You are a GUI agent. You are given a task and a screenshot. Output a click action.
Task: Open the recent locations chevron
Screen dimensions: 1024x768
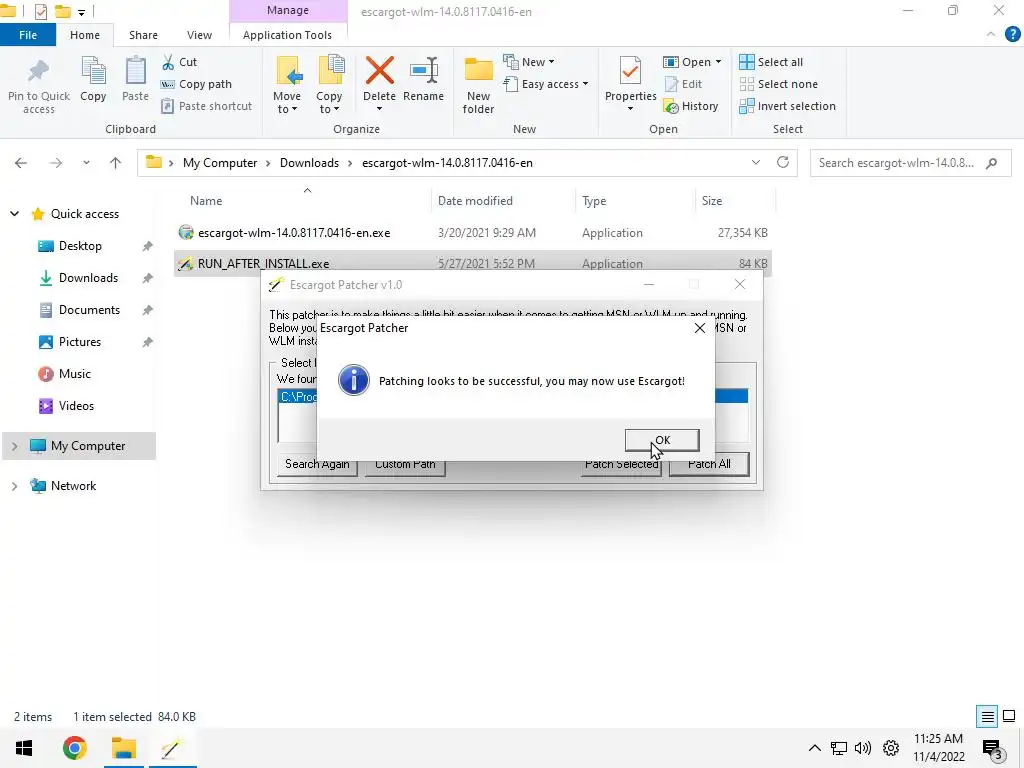(x=86, y=163)
